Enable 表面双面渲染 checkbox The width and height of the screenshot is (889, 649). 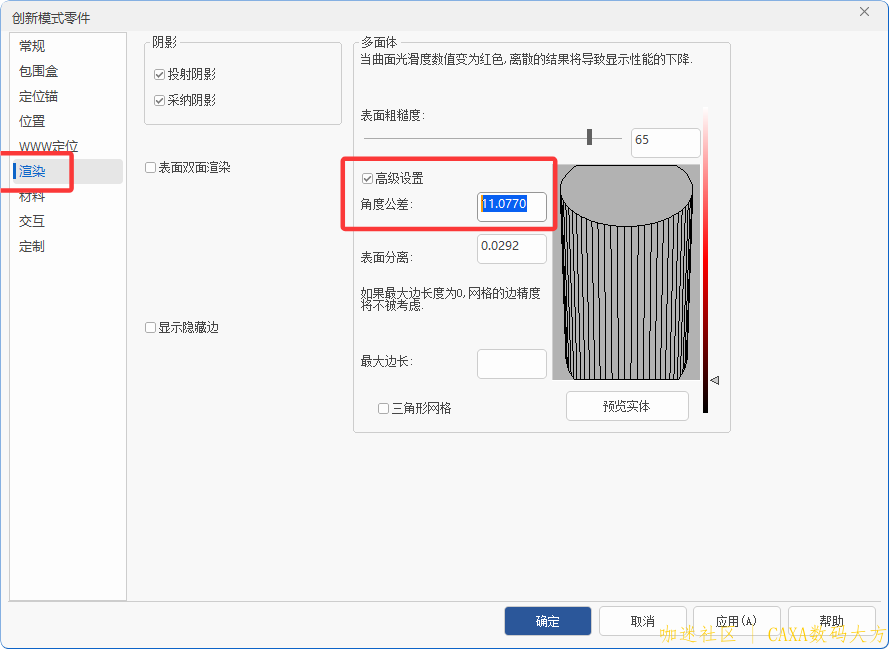(x=151, y=168)
